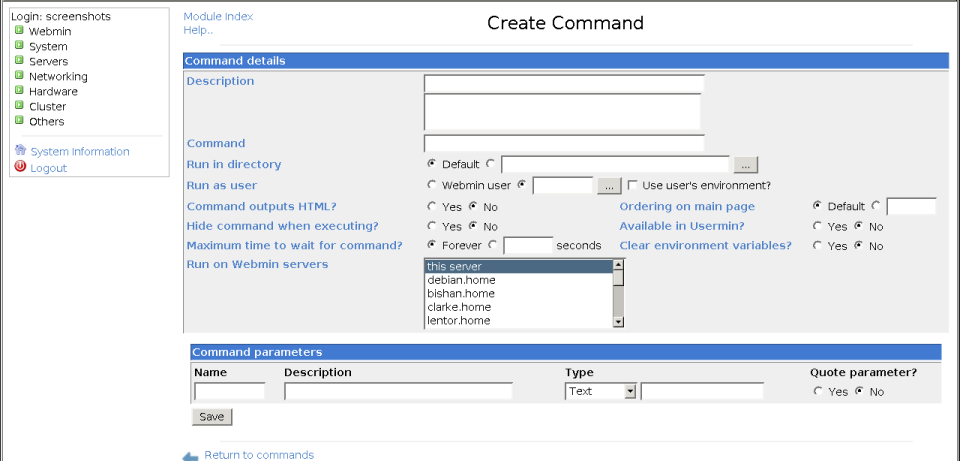Click the Return to commands arrow icon
Screen dimensions: 960x461
tap(191, 456)
